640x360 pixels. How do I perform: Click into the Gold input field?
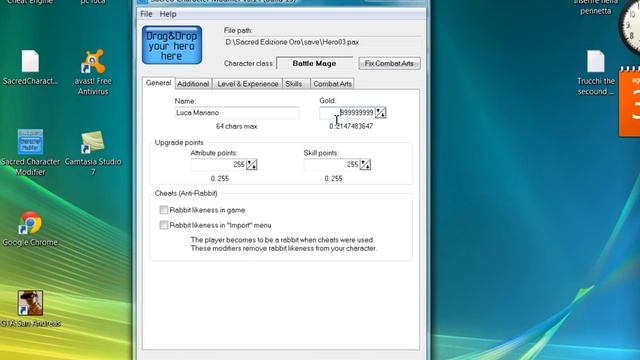point(347,113)
